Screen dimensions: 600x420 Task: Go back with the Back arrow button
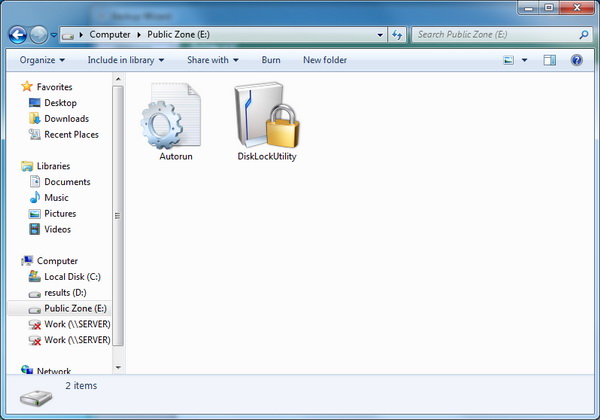18,35
